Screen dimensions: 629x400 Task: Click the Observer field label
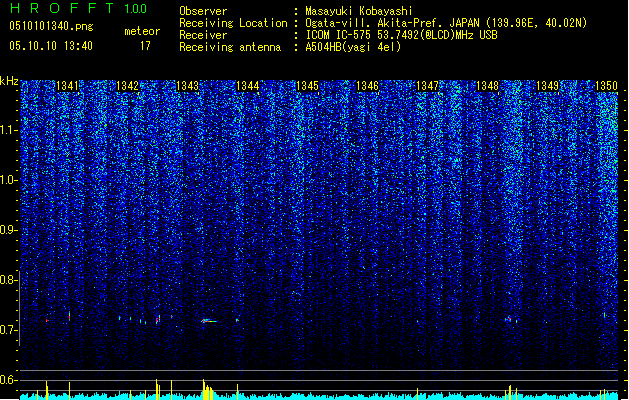203,11
